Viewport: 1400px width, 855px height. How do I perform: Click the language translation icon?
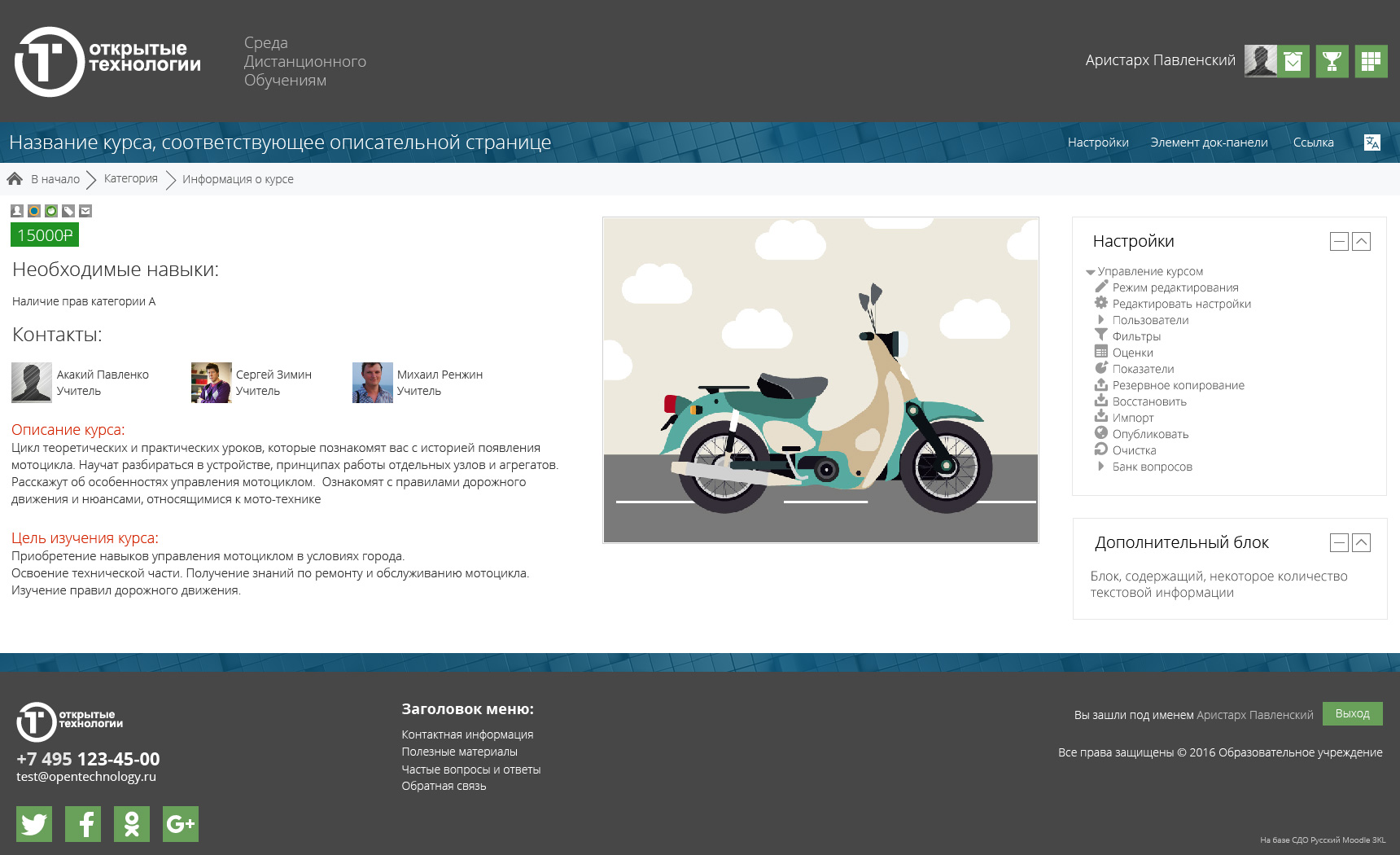point(1372,142)
